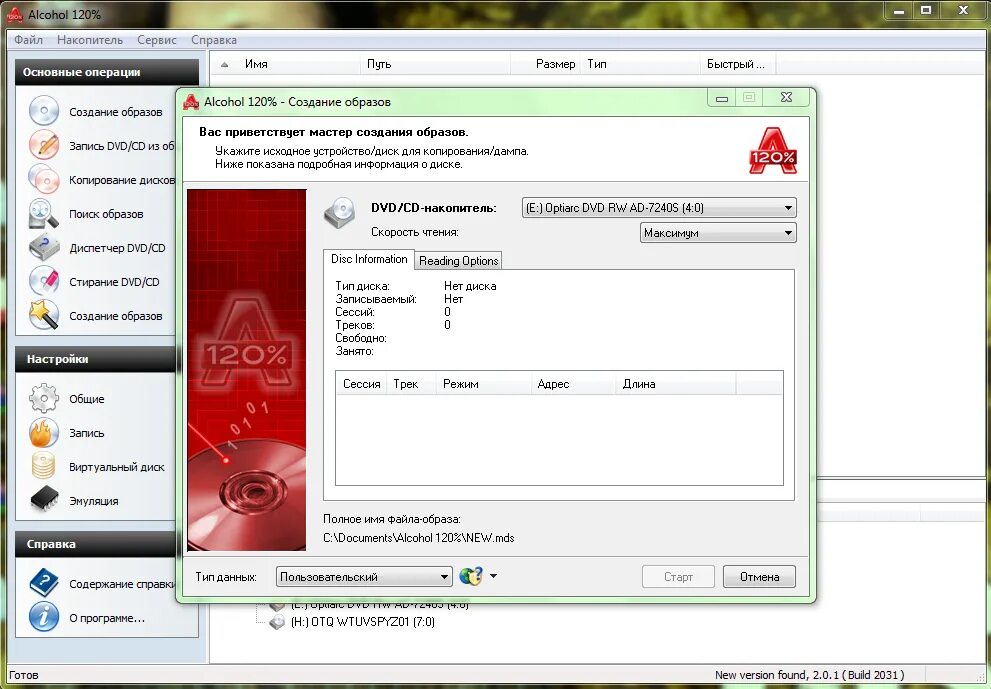Image resolution: width=991 pixels, height=689 pixels.
Task: Open Эмуляция settings link
Action: [x=94, y=501]
